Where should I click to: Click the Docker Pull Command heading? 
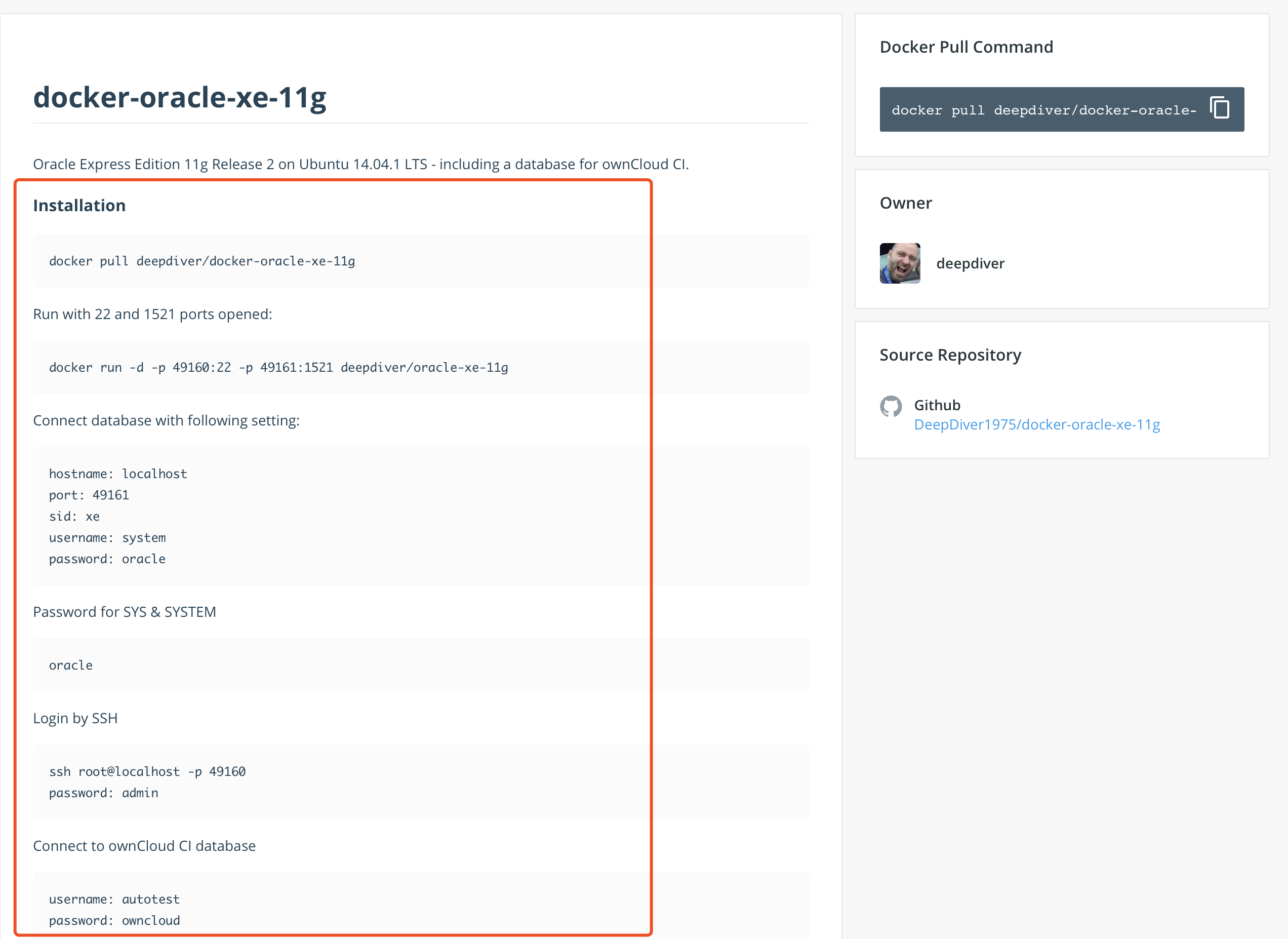coord(966,47)
